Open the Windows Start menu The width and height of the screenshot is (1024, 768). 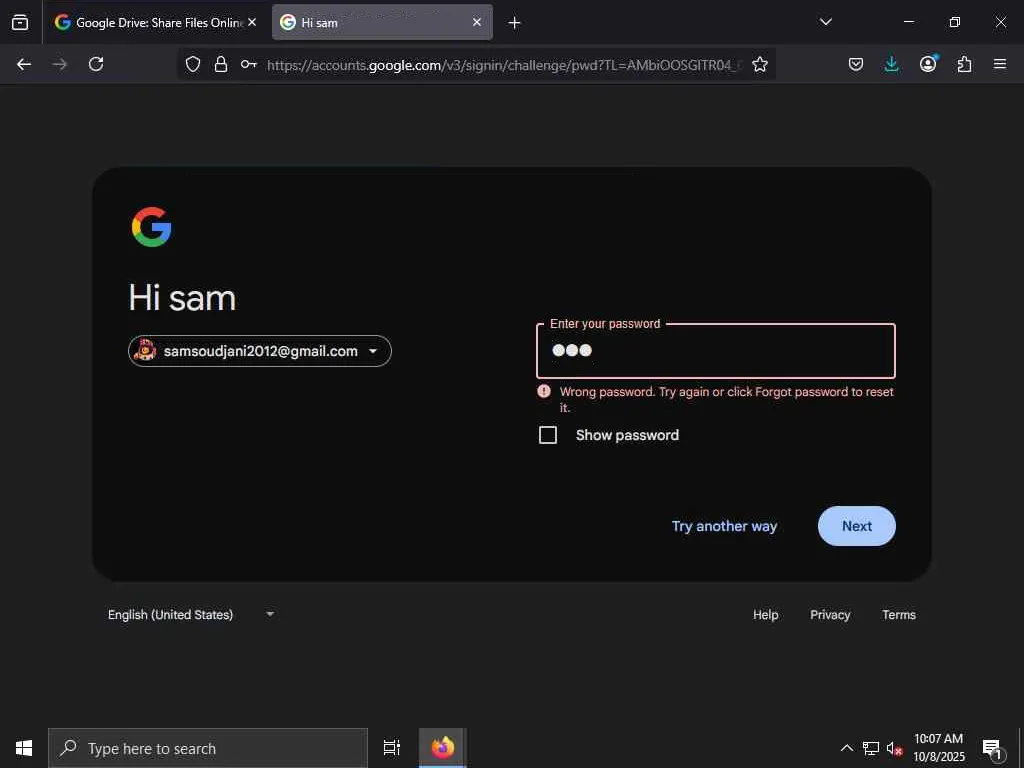[24, 748]
